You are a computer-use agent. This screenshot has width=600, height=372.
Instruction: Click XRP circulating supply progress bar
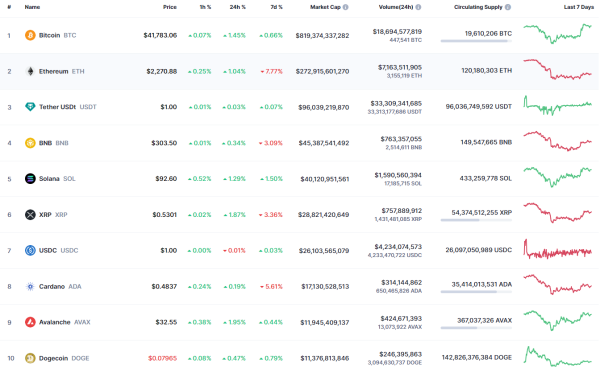[x=476, y=220]
